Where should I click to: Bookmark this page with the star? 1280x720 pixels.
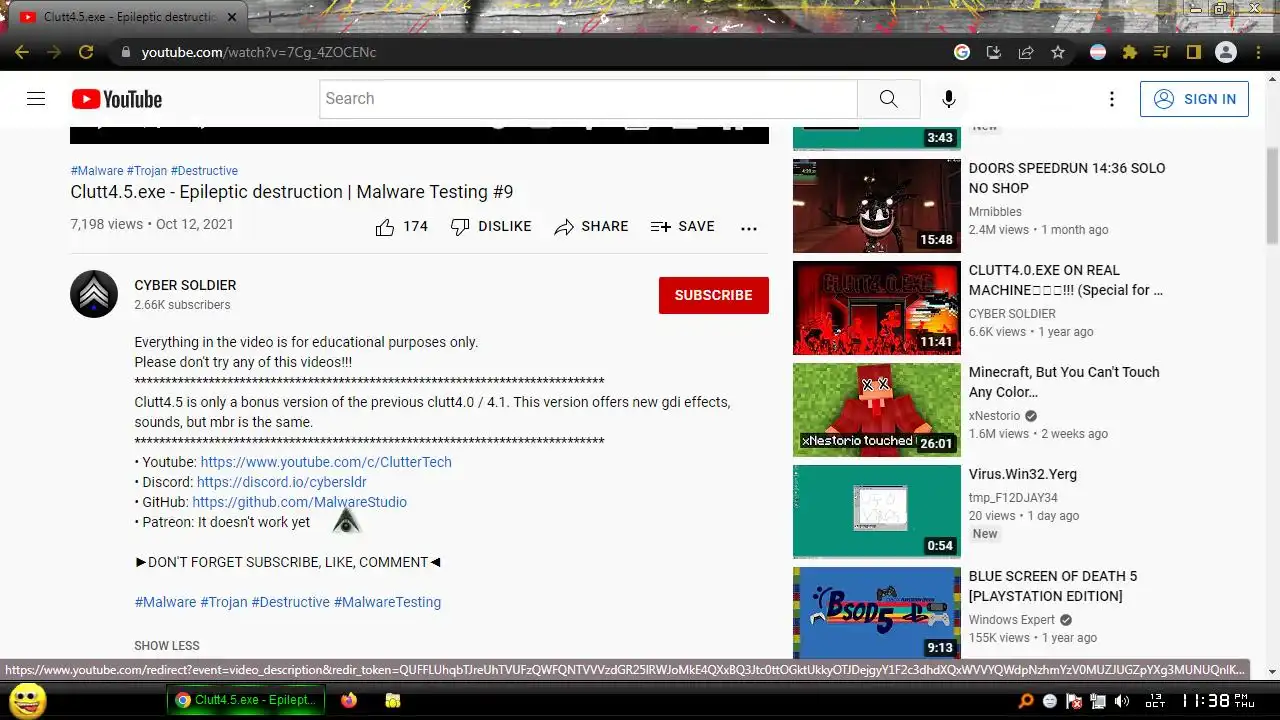point(1058,52)
